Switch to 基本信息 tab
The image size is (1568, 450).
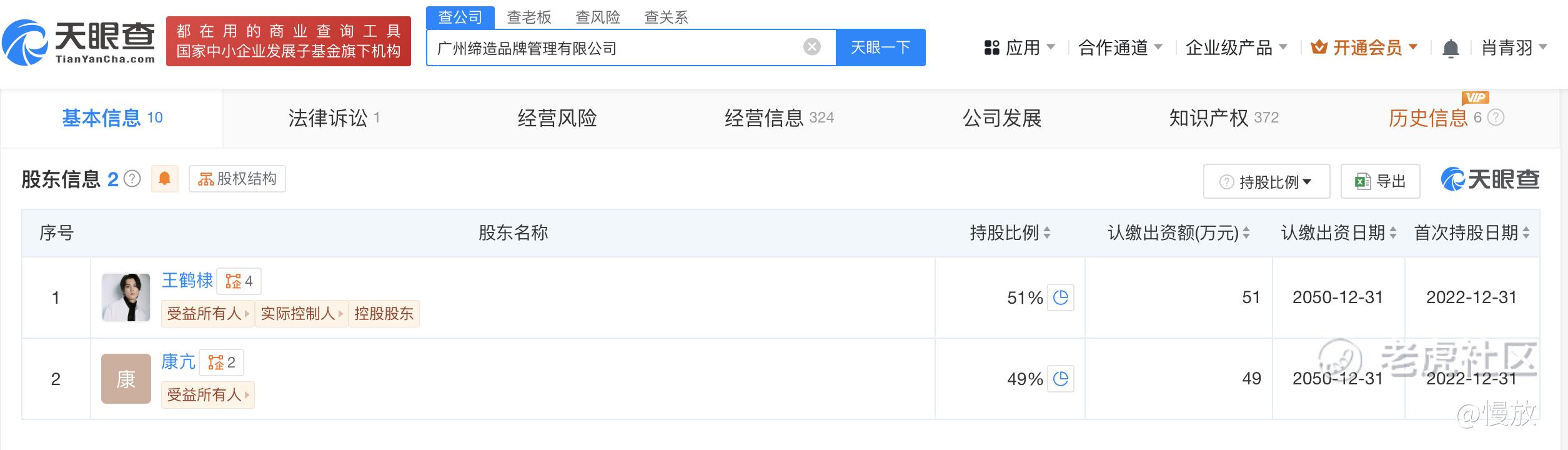coord(112,118)
